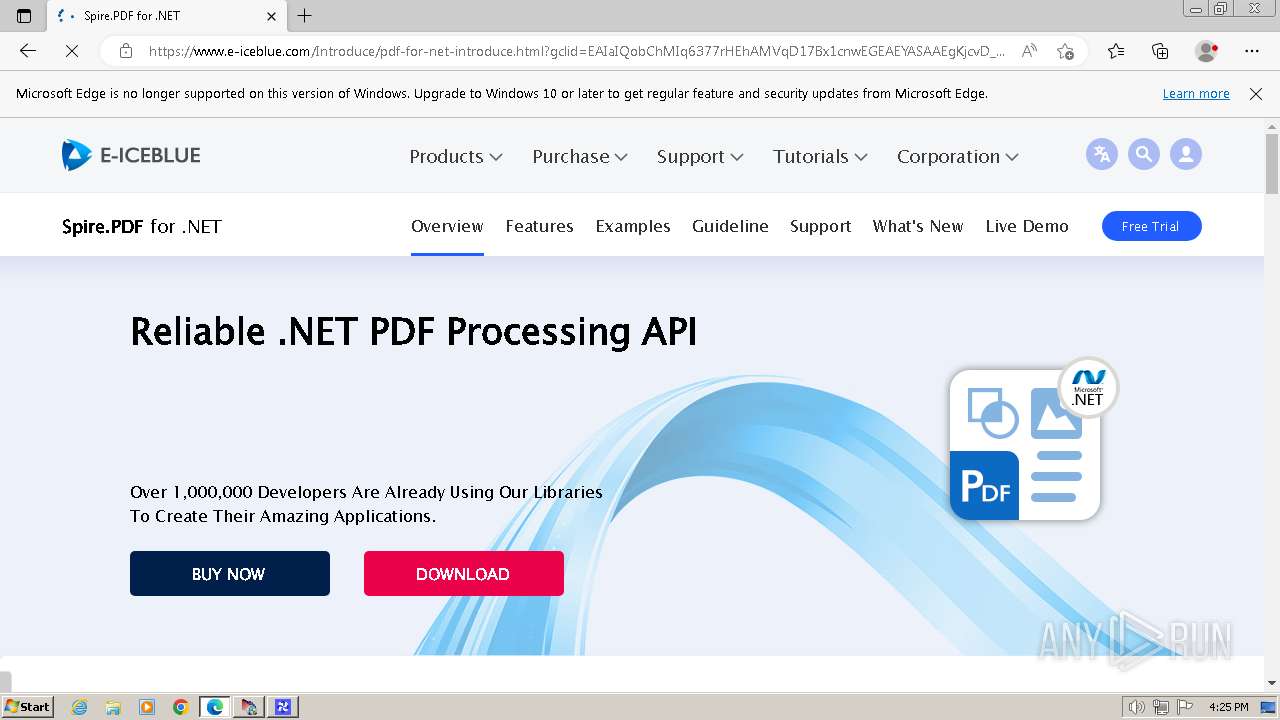
Task: Select the Overview tab
Action: (x=447, y=226)
